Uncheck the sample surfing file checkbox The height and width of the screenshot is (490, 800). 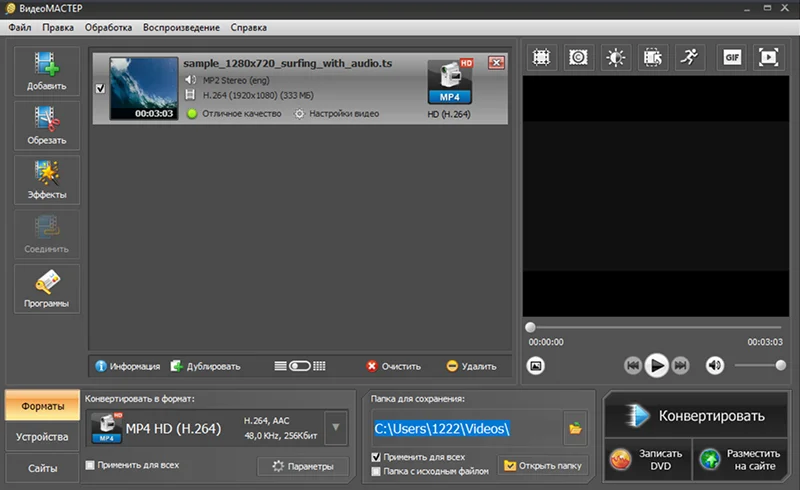coord(101,88)
